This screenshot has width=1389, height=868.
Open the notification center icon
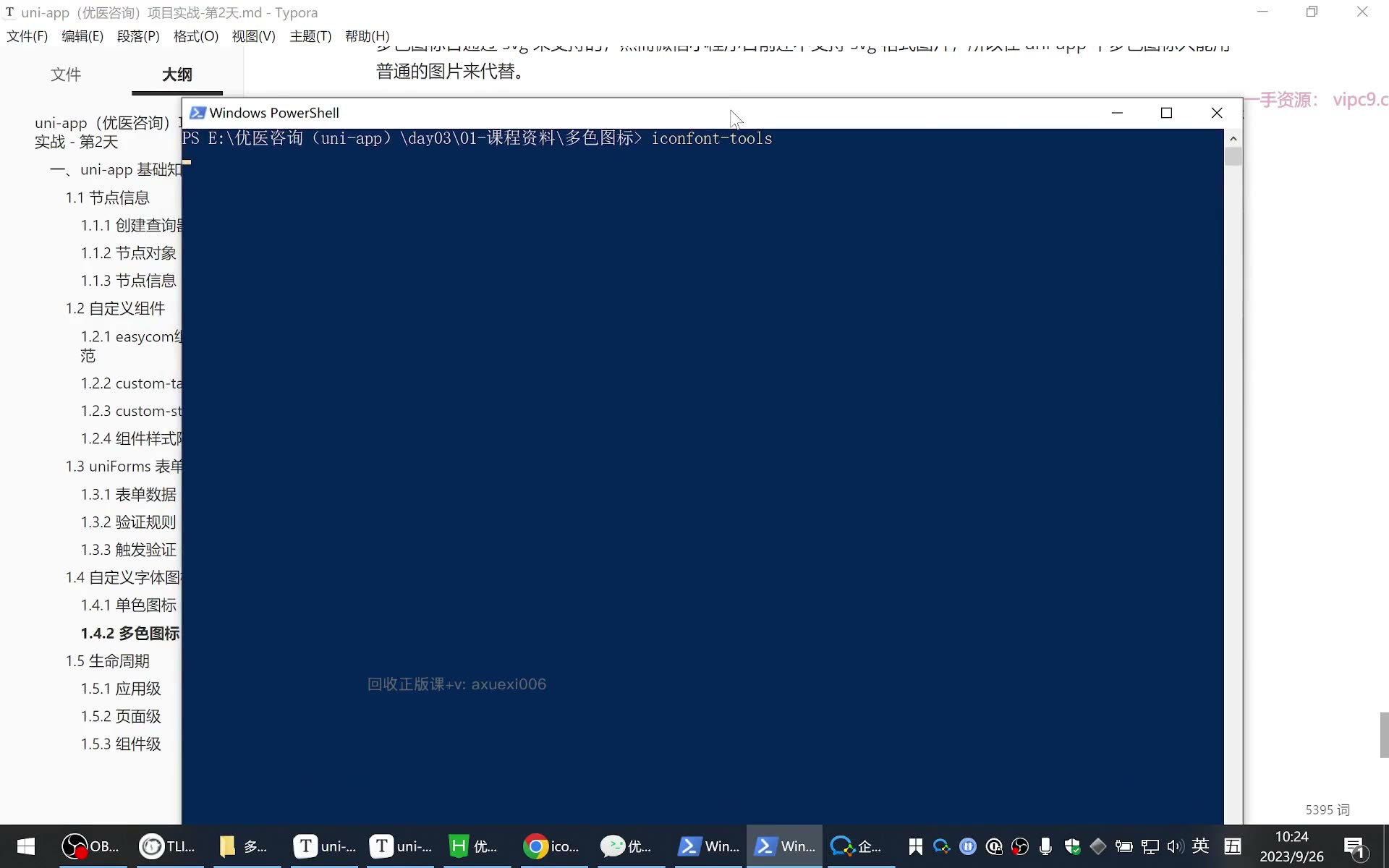(1354, 846)
